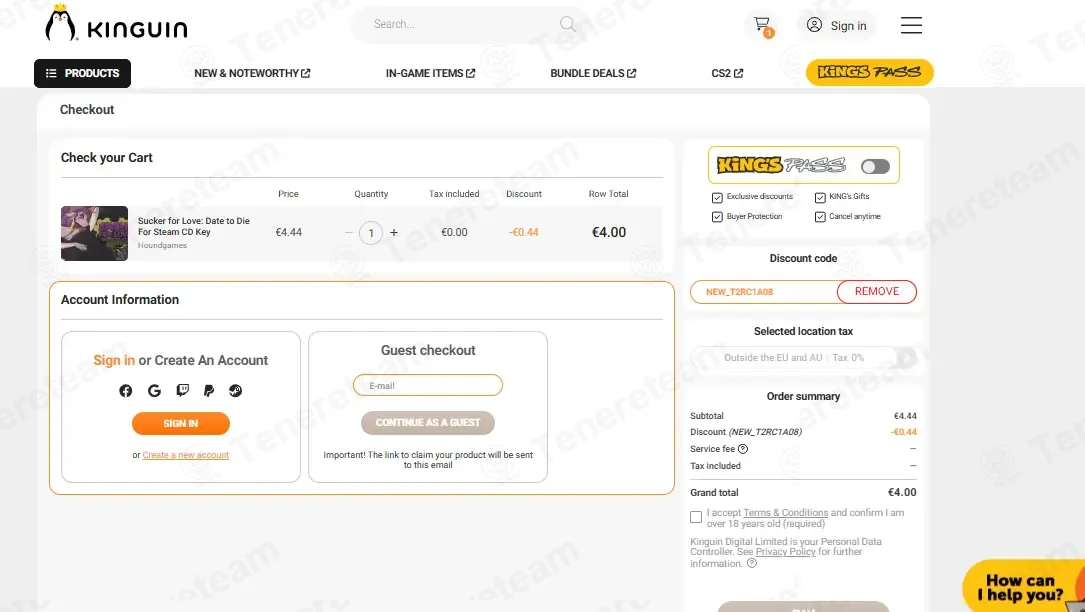Sign in with PayPal icon
1085x612 pixels.
209,390
